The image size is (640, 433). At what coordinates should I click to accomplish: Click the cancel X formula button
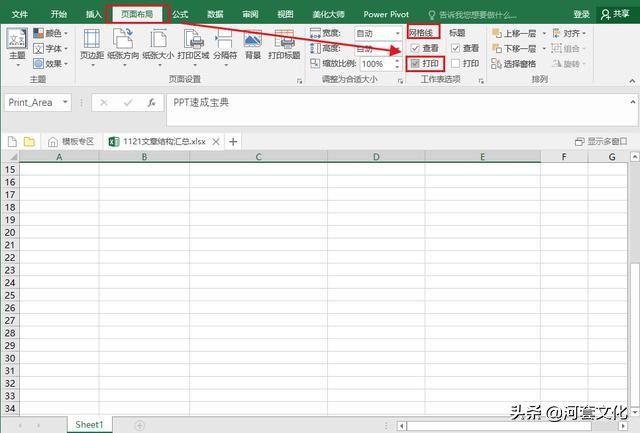point(104,102)
